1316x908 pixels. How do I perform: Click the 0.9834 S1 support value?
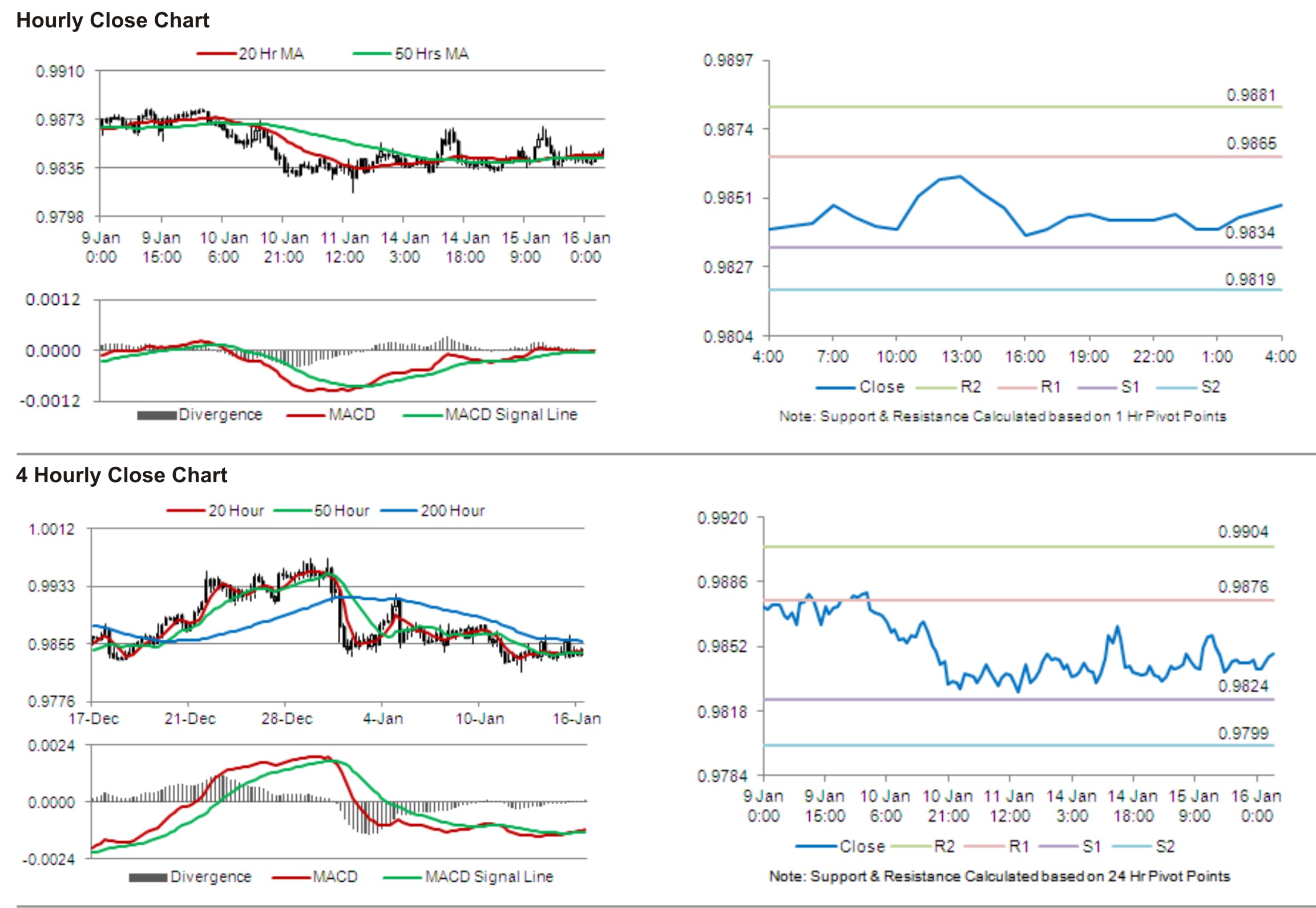coord(1249,233)
